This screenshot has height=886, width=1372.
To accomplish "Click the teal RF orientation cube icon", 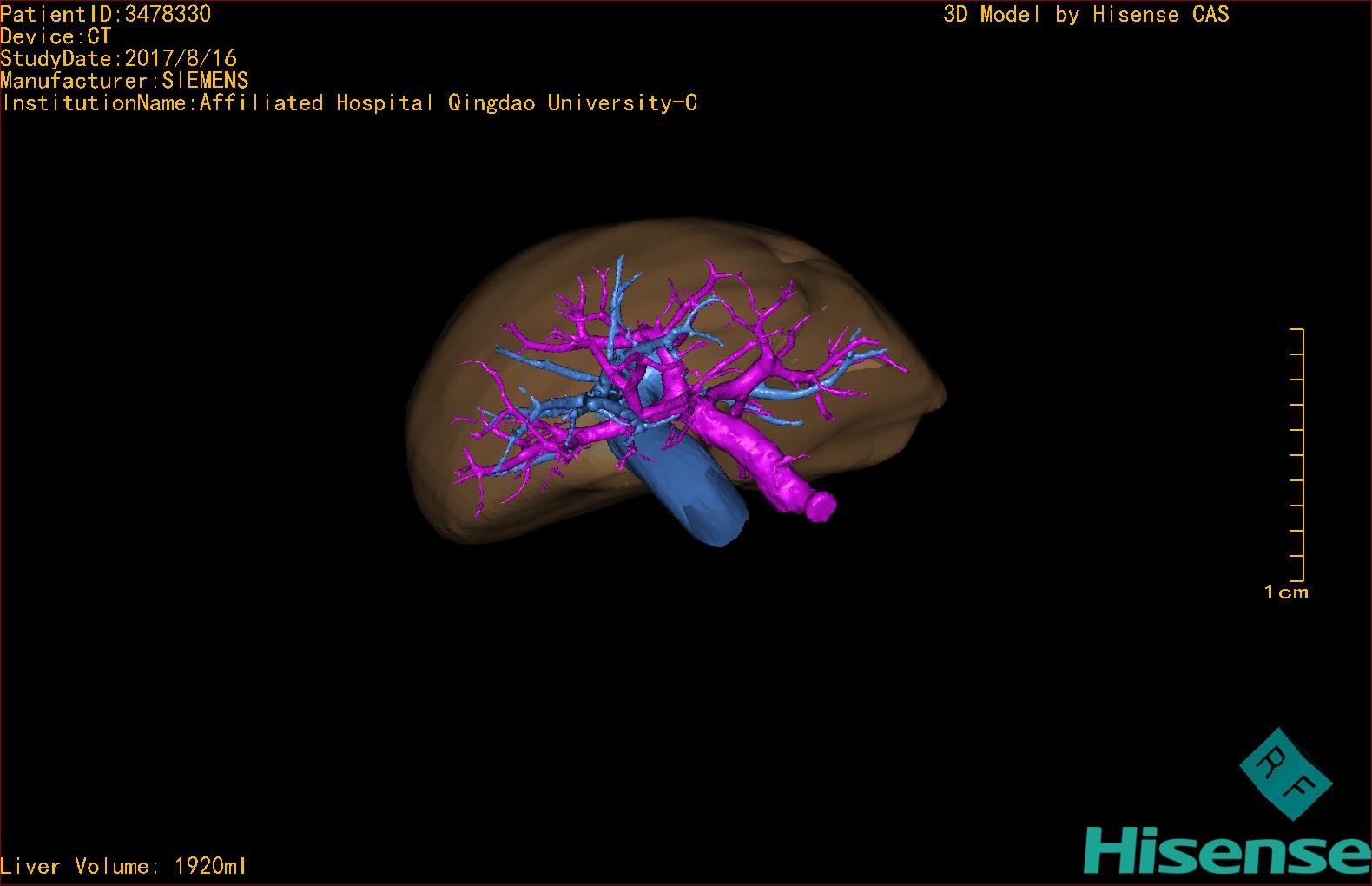I will pos(1284,773).
